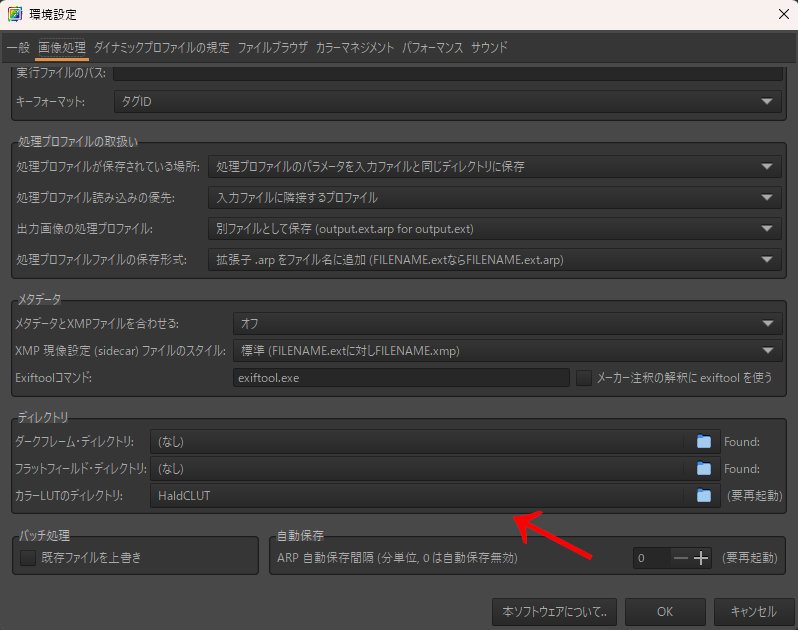Open the 一般 tab
798x630 pixels.
19,47
